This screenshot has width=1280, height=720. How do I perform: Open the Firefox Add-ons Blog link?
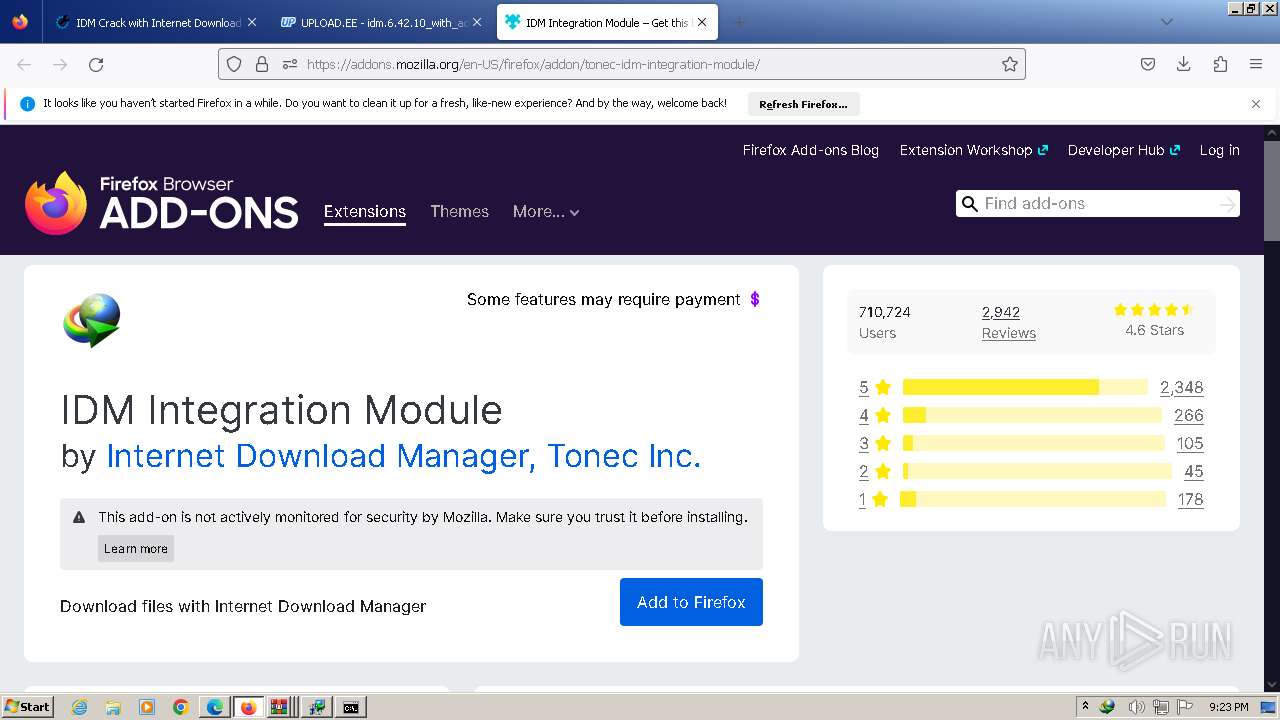tap(811, 150)
